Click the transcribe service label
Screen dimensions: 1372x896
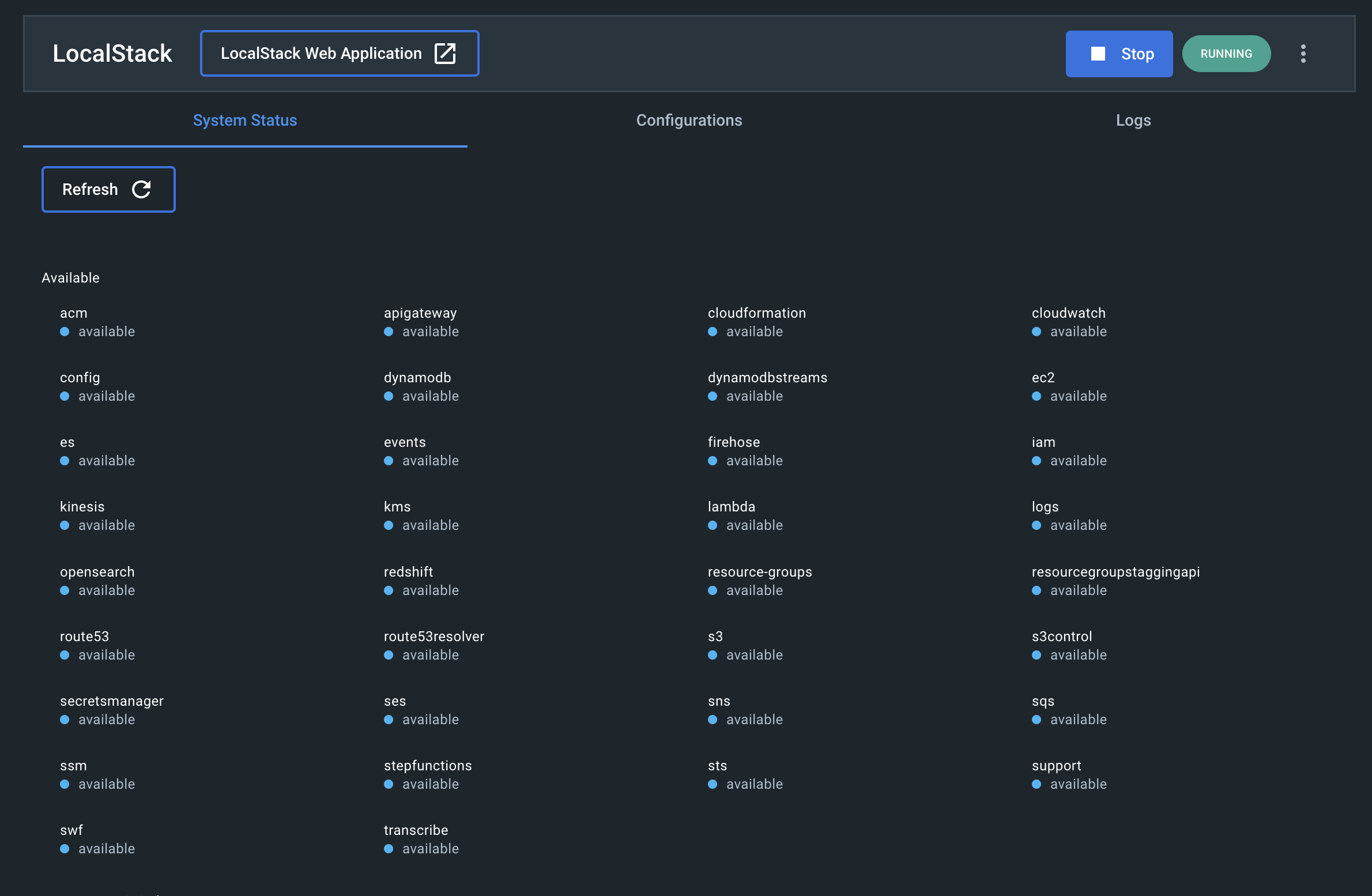(x=416, y=830)
